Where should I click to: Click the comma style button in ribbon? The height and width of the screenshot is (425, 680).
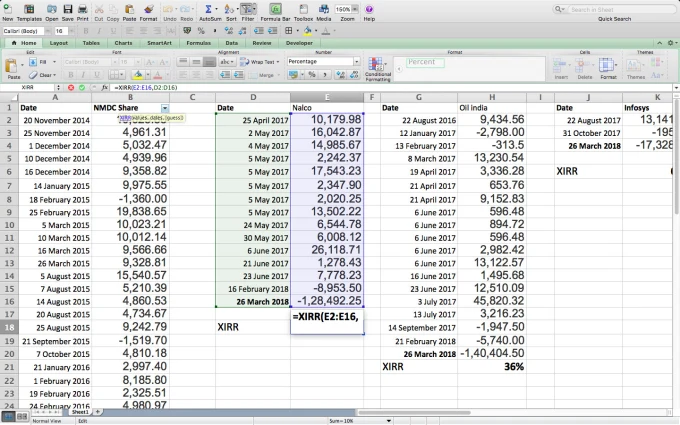click(325, 75)
